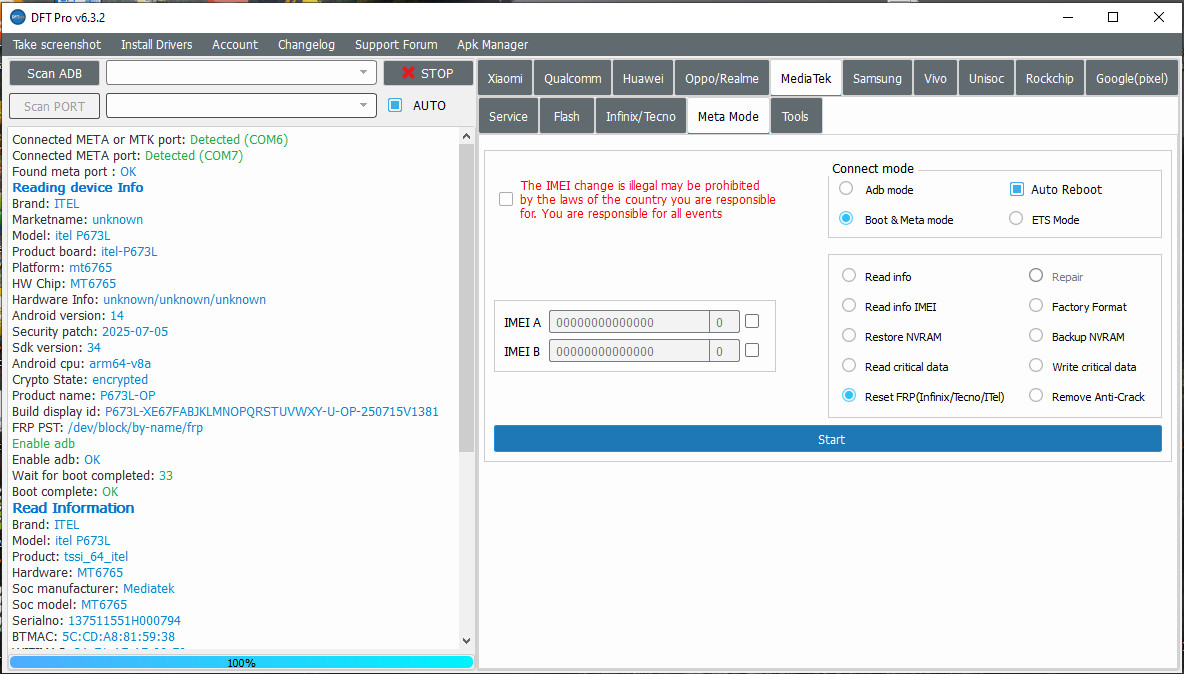This screenshot has height=674, width=1184.
Task: Click the IMEI B input field
Action: click(628, 352)
